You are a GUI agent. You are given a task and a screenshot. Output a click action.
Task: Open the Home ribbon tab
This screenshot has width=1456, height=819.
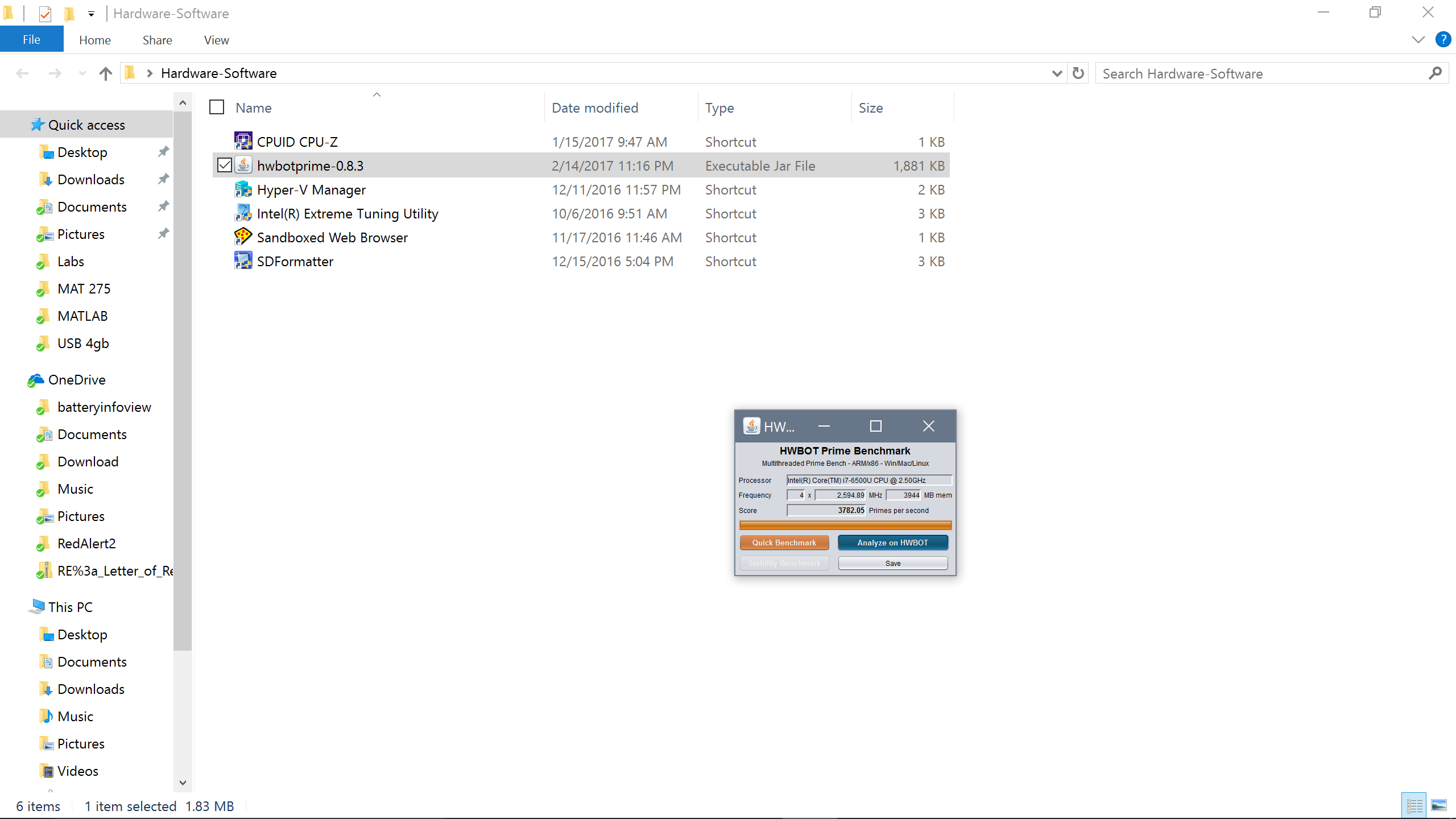click(x=95, y=40)
